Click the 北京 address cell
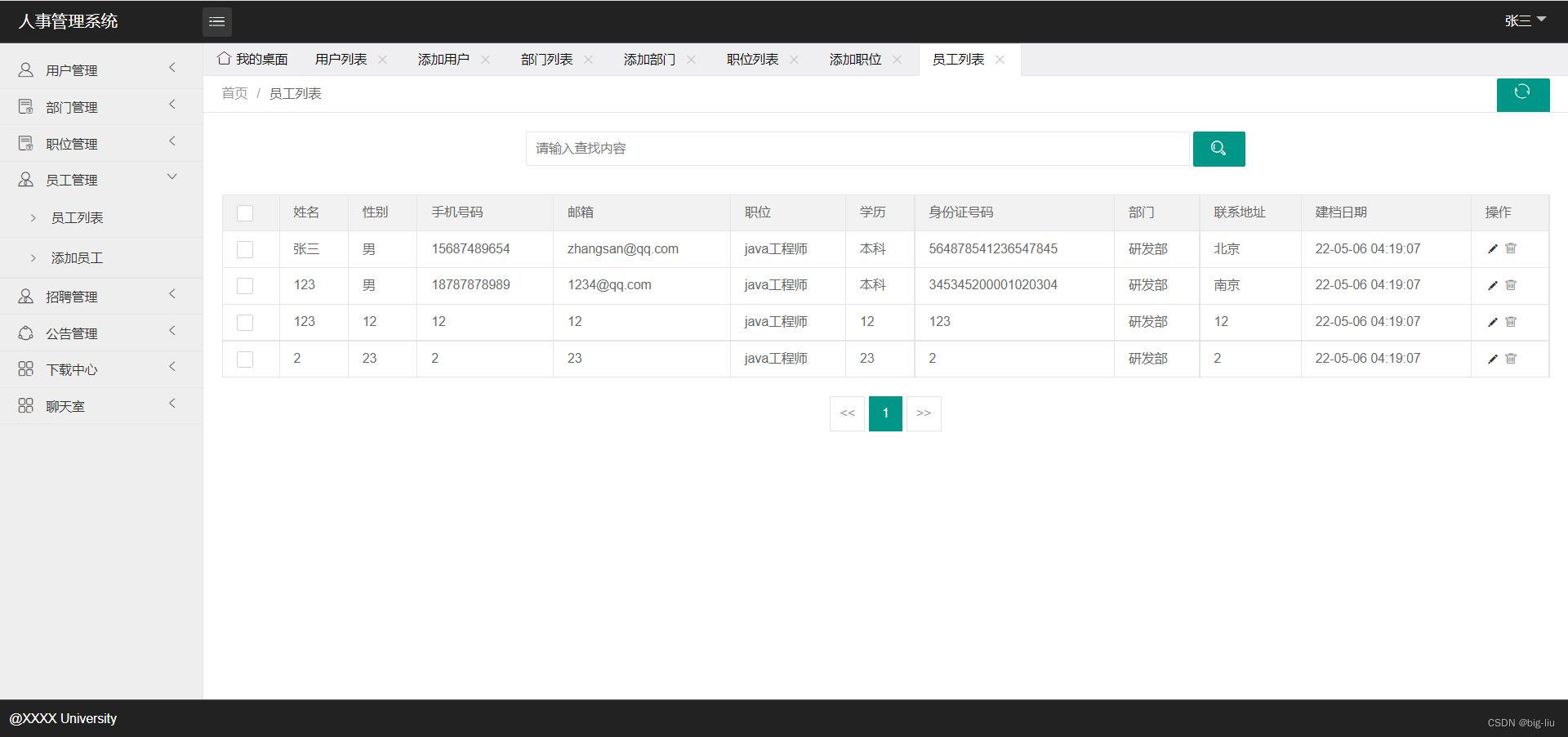 (x=1227, y=249)
